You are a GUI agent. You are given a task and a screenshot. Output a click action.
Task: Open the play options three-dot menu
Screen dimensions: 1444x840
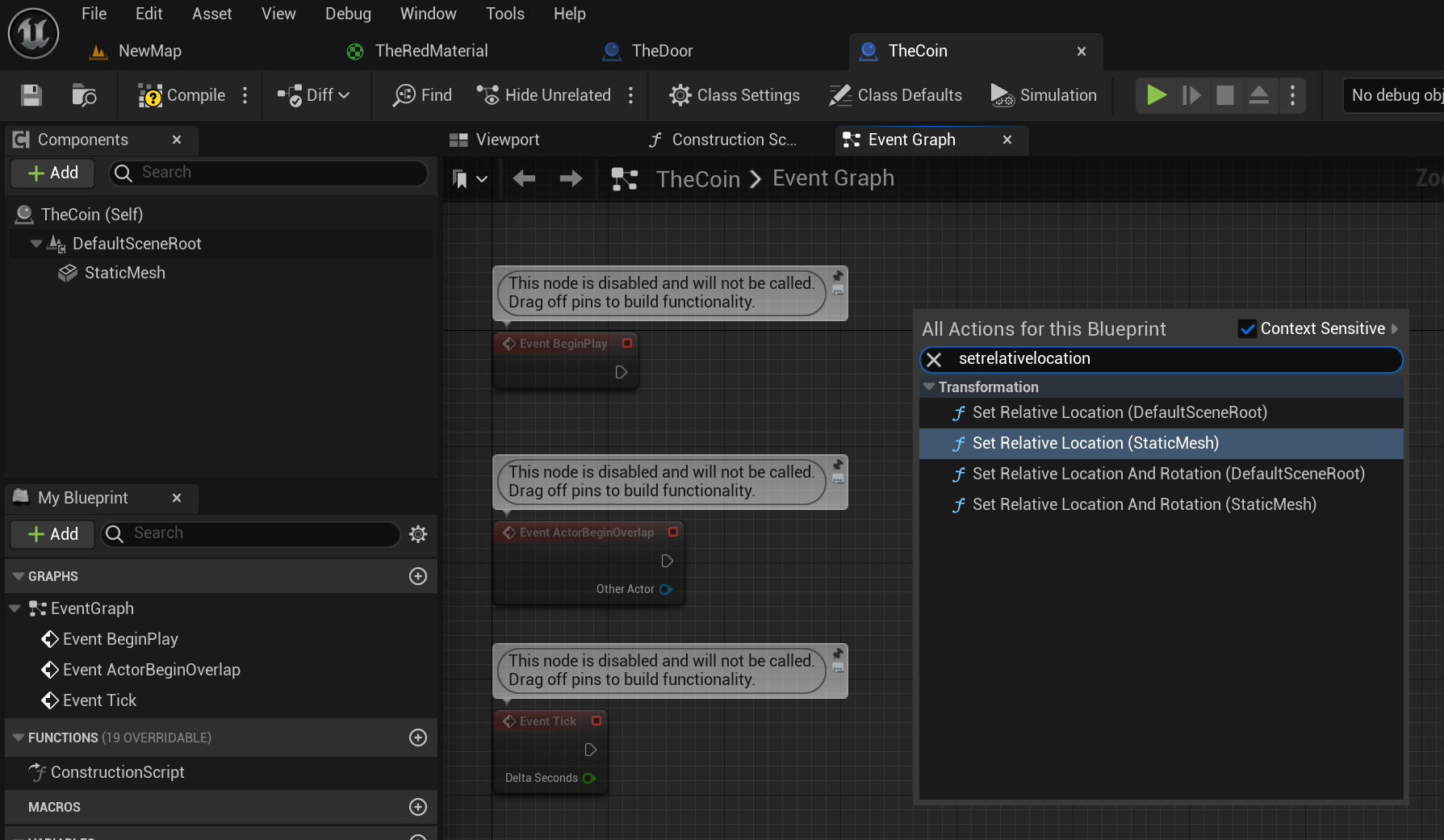1293,95
